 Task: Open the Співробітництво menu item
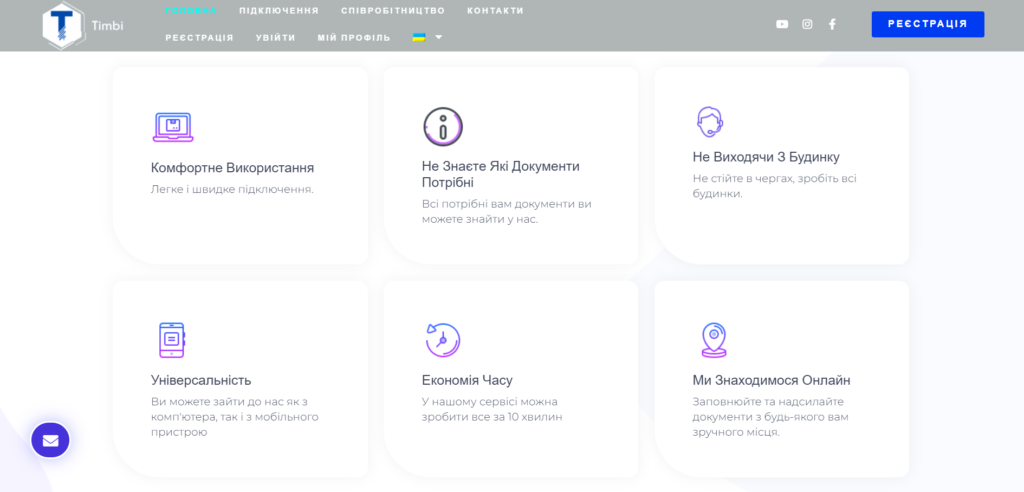393,10
